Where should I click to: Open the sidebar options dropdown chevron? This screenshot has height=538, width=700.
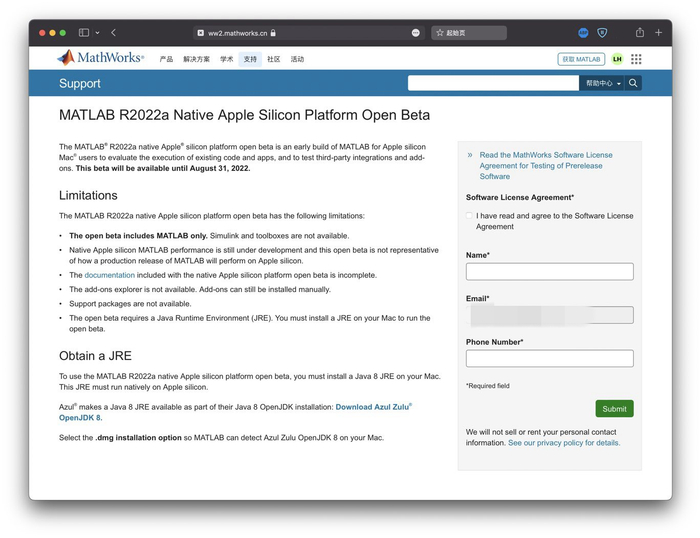pyautogui.click(x=97, y=33)
